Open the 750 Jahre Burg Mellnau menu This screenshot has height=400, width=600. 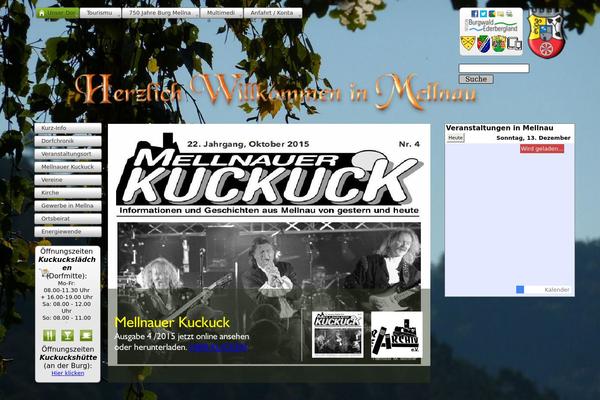tap(161, 13)
